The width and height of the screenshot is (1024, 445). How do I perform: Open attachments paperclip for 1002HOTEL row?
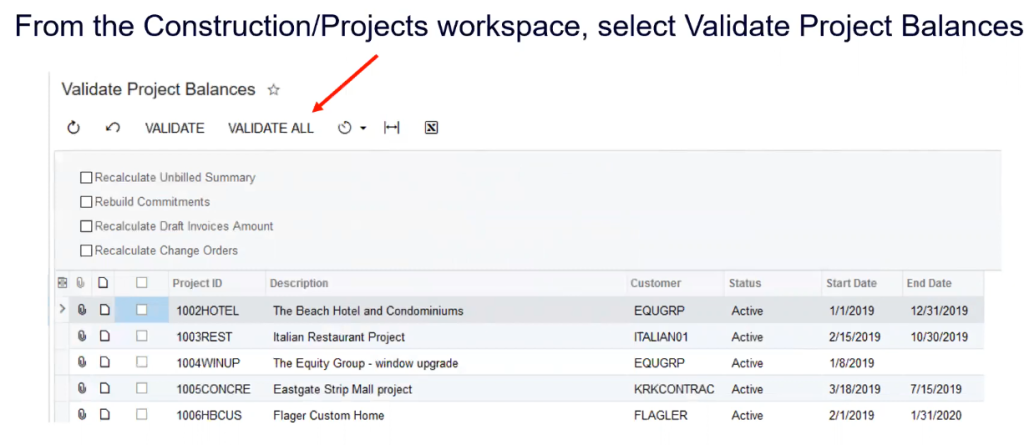[x=82, y=311]
